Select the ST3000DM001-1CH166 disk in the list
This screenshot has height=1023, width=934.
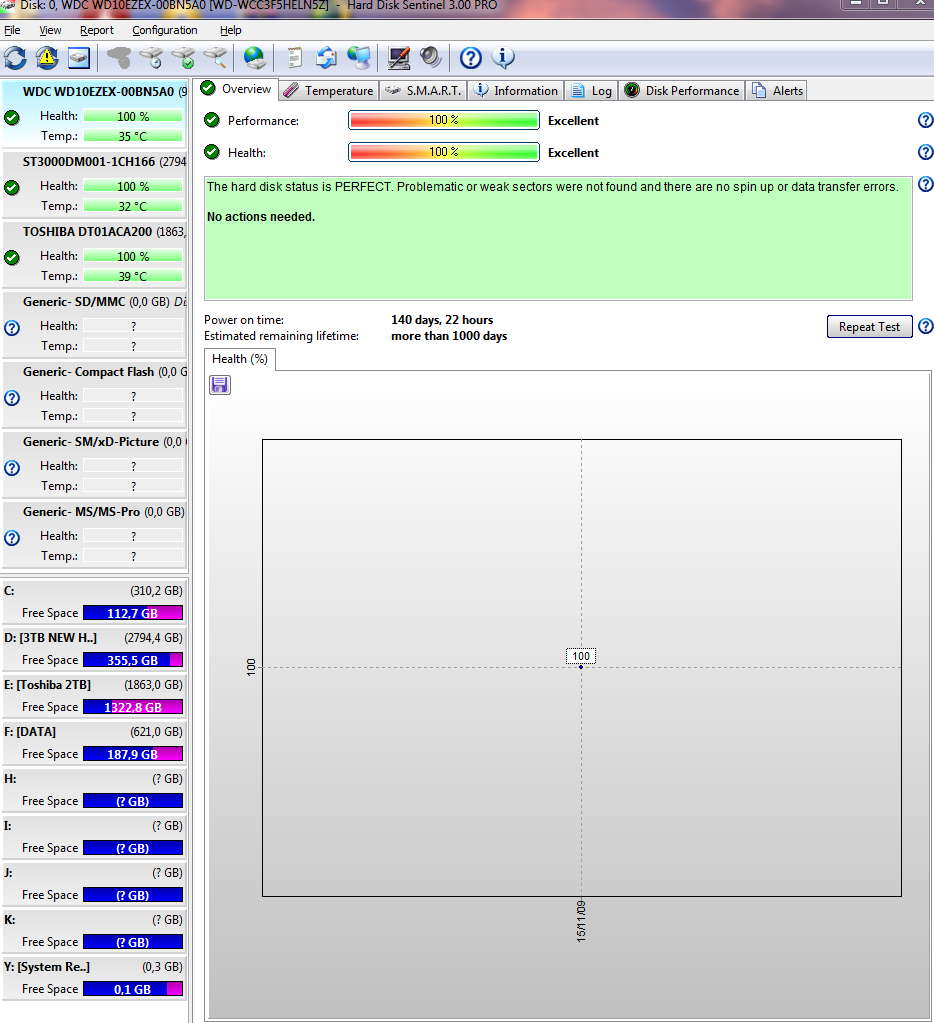(x=94, y=161)
